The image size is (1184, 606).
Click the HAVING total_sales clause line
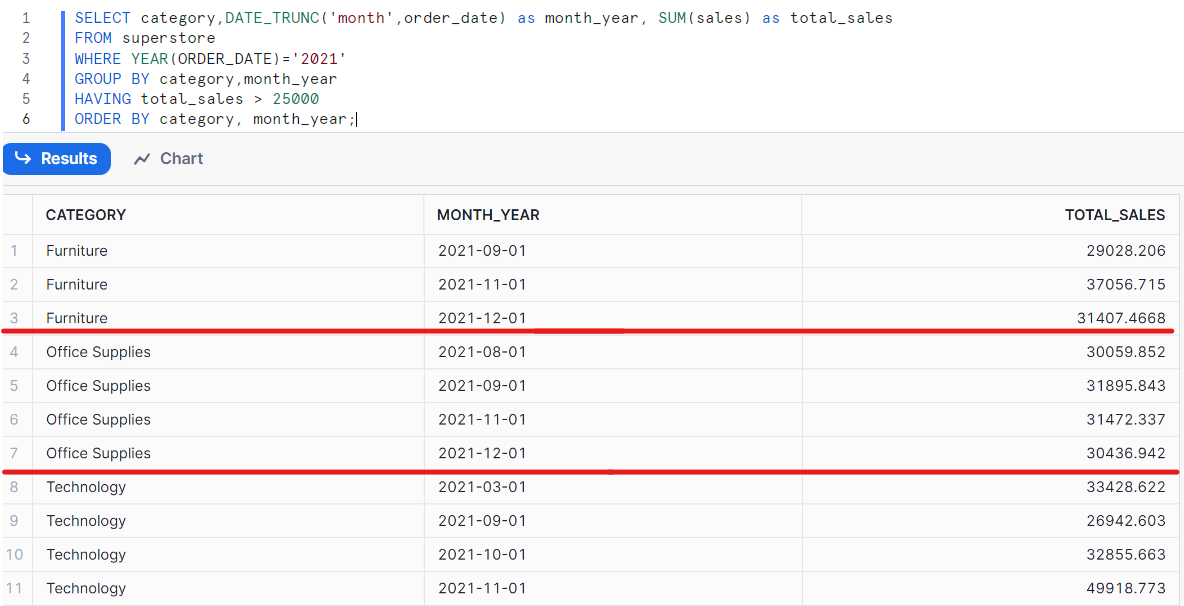196,99
